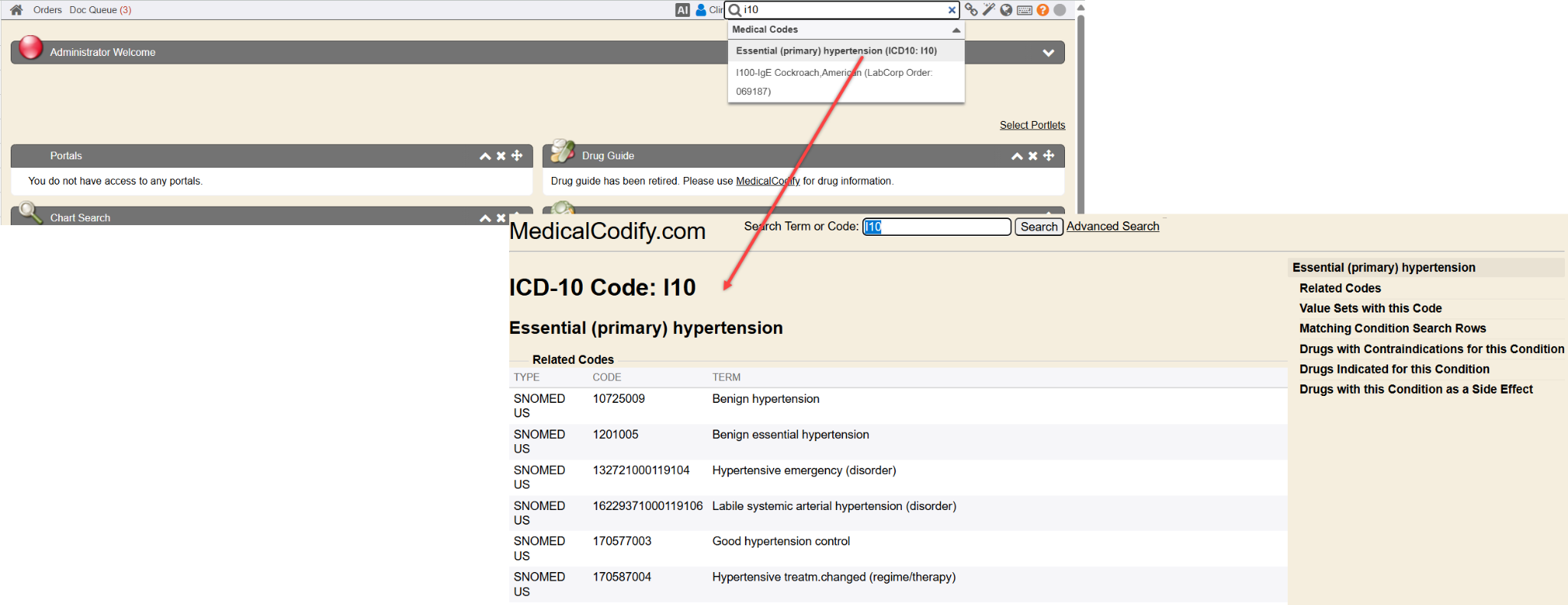Open the on-screen keyboard icon

tap(1024, 10)
